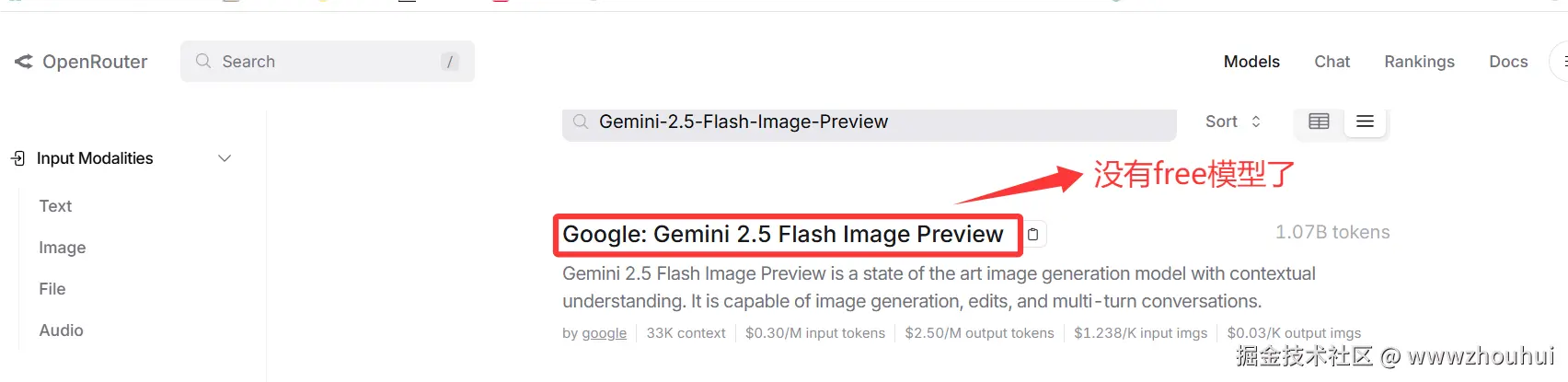Viewport: 1568px width, 382px height.
Task: Follow the google provider link
Action: coord(605,333)
